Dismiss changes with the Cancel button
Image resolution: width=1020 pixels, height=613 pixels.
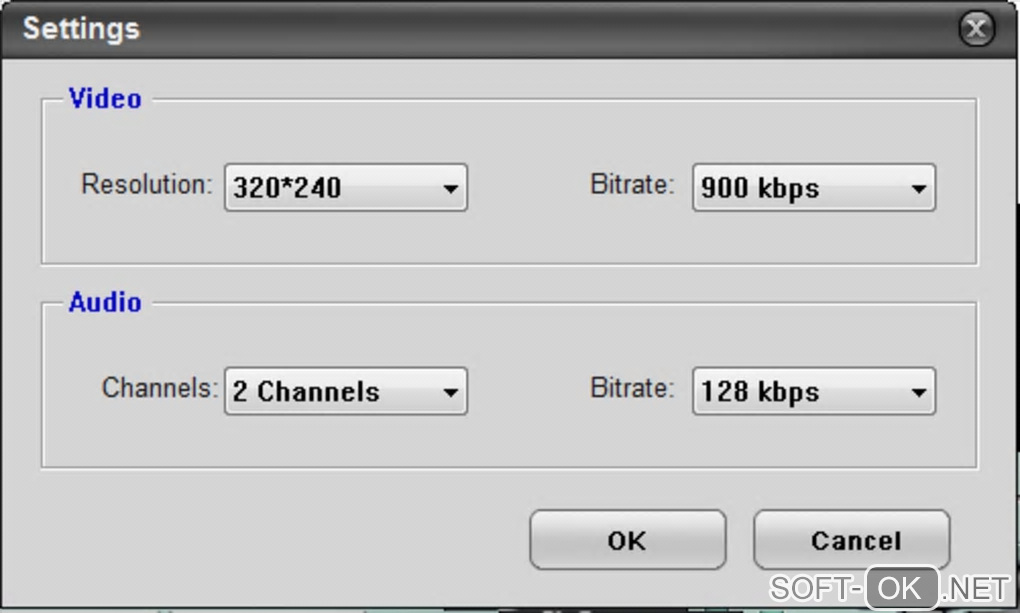[852, 540]
